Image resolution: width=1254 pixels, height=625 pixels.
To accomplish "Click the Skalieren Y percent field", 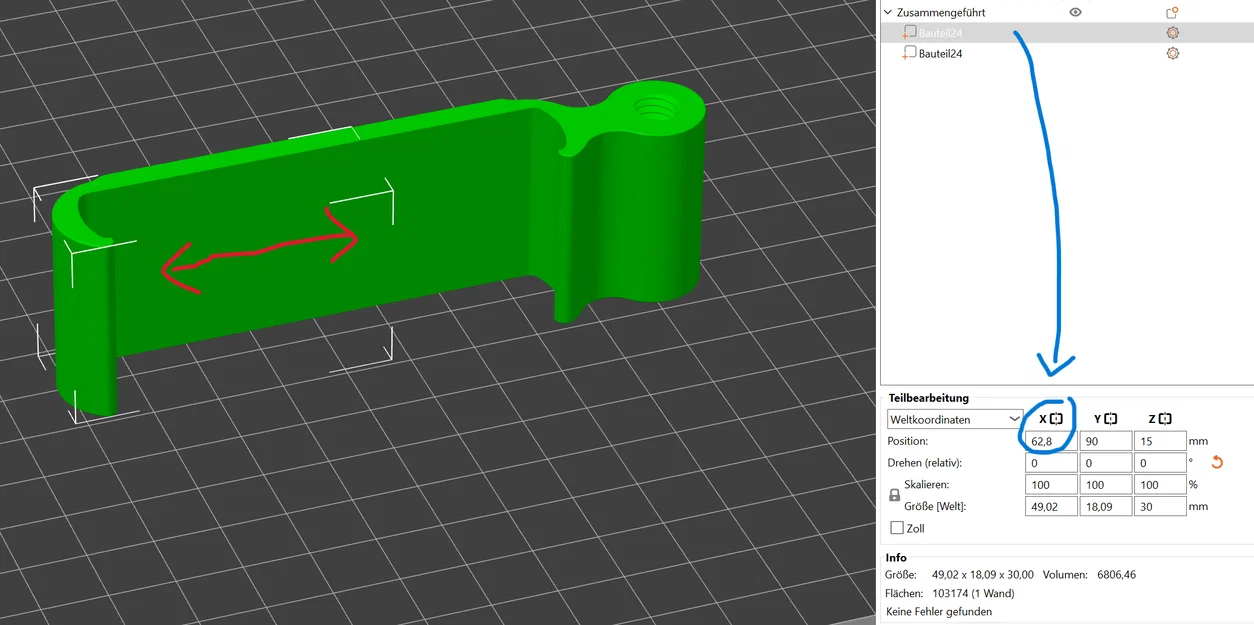I will point(1105,485).
